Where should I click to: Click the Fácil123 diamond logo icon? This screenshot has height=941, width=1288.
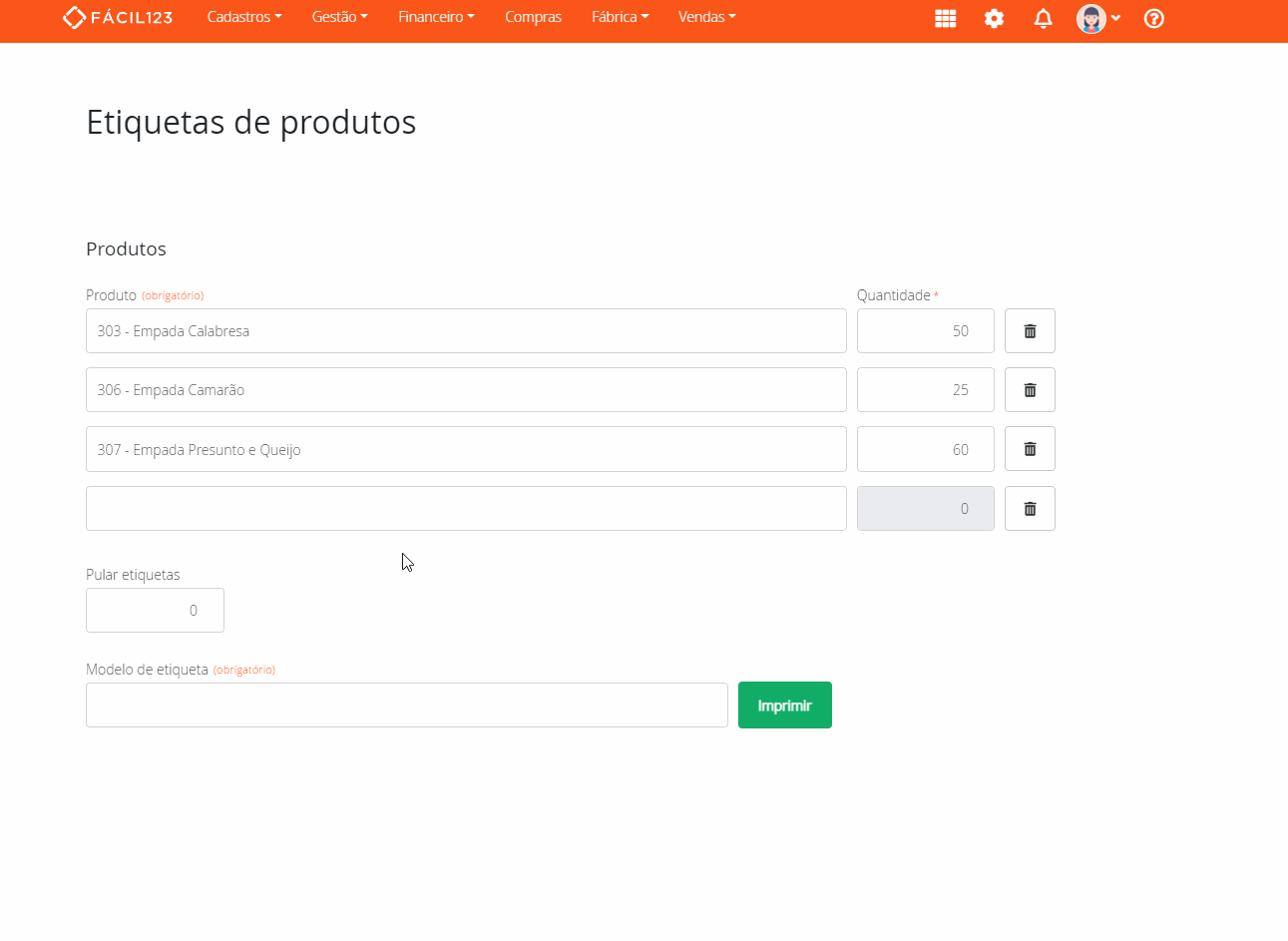pos(72,16)
